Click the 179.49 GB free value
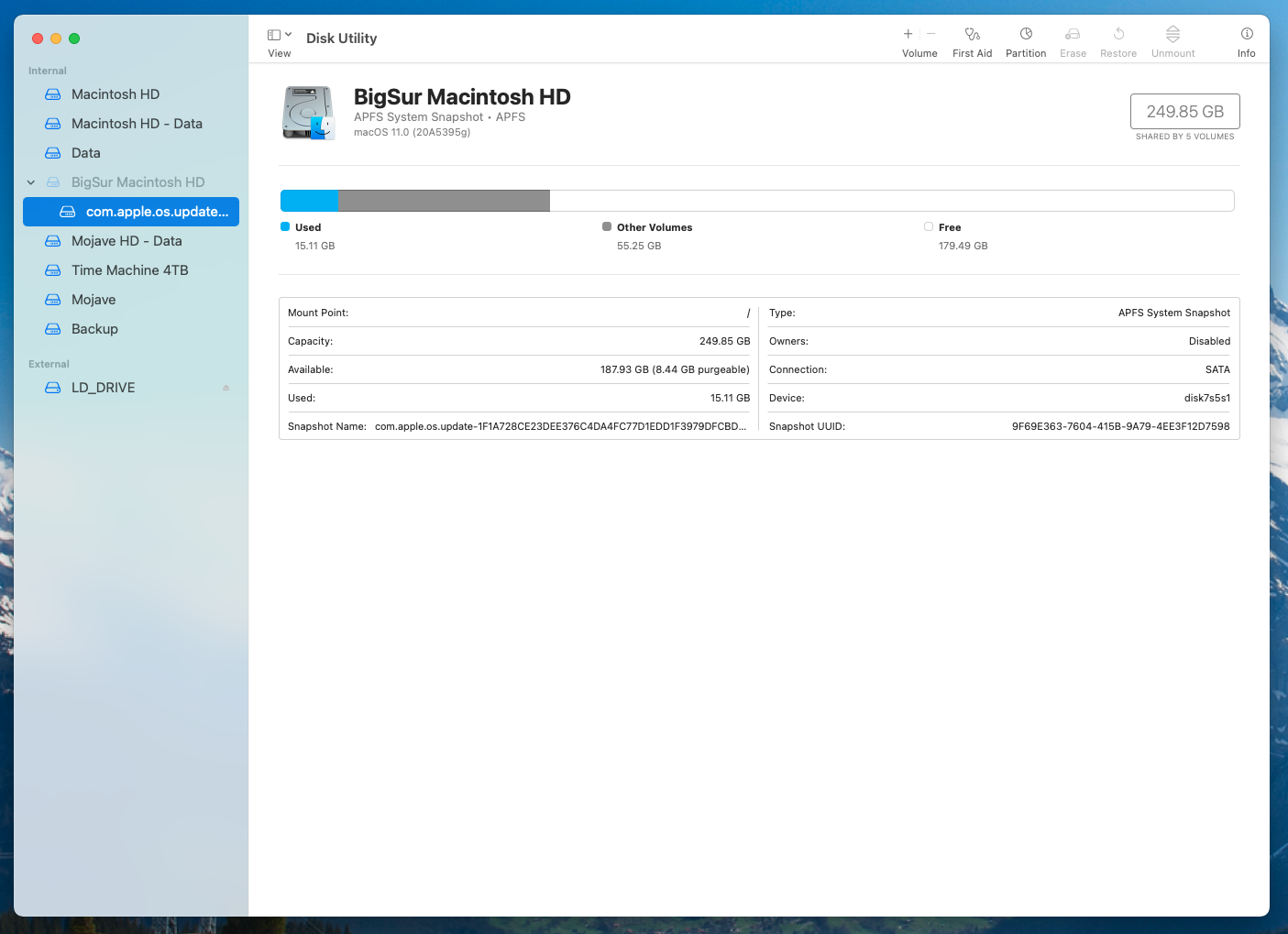This screenshot has width=1288, height=934. (x=963, y=246)
